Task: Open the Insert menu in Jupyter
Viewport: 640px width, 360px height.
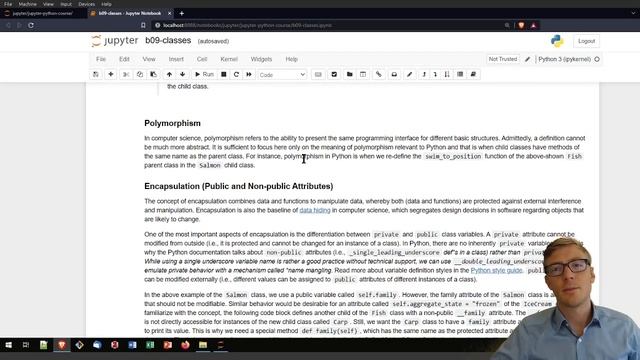Action: tap(176, 59)
